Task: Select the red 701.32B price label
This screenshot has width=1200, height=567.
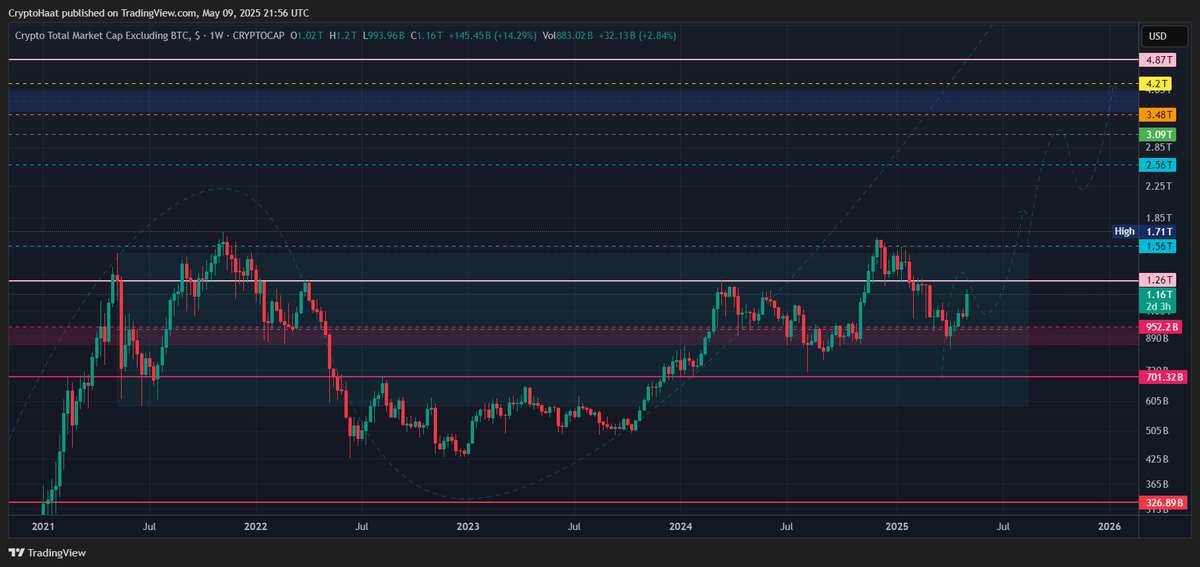Action: (x=1163, y=377)
